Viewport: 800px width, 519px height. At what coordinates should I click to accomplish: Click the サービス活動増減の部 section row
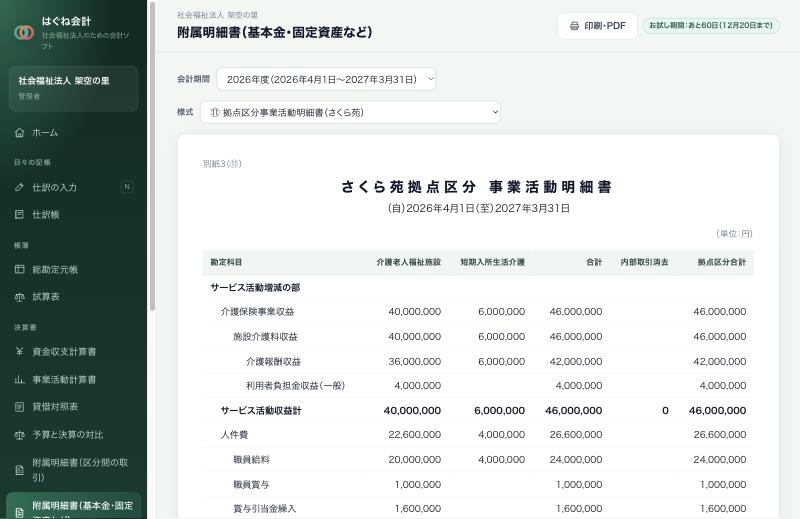click(x=478, y=287)
